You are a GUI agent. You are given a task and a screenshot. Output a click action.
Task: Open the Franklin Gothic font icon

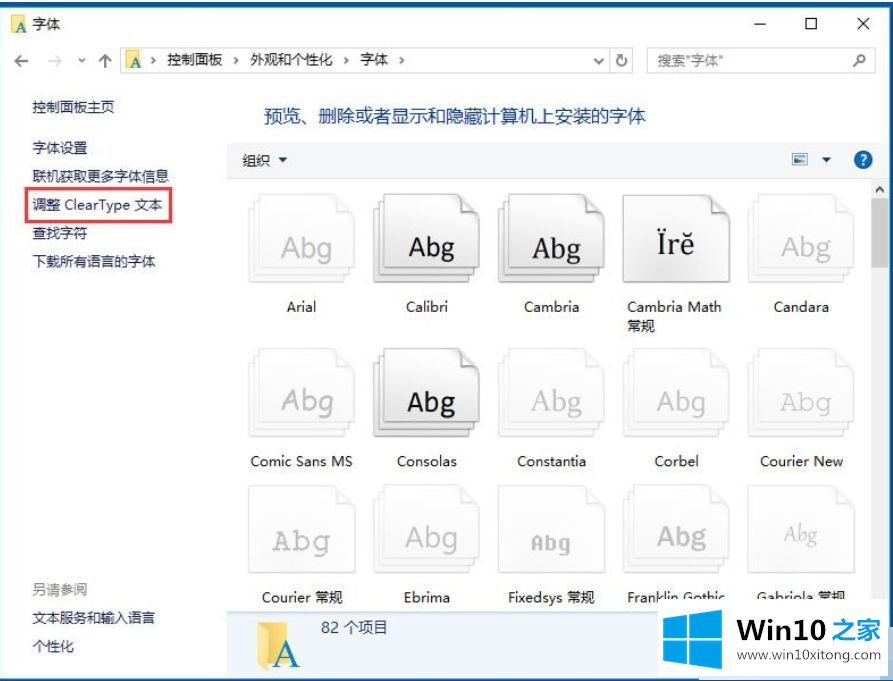pos(676,530)
